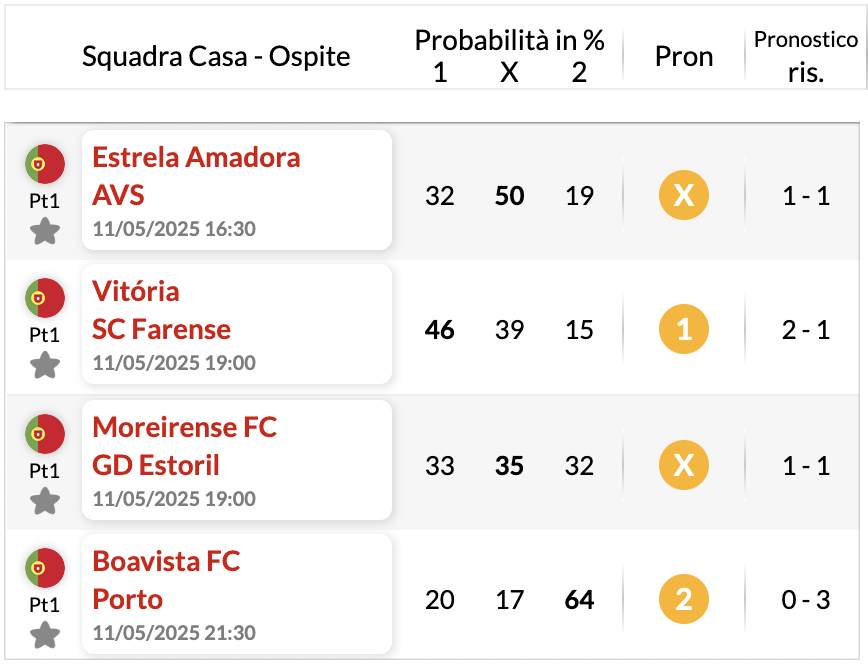Select the X prediction badge for Estrela Amadora

pyautogui.click(x=684, y=195)
